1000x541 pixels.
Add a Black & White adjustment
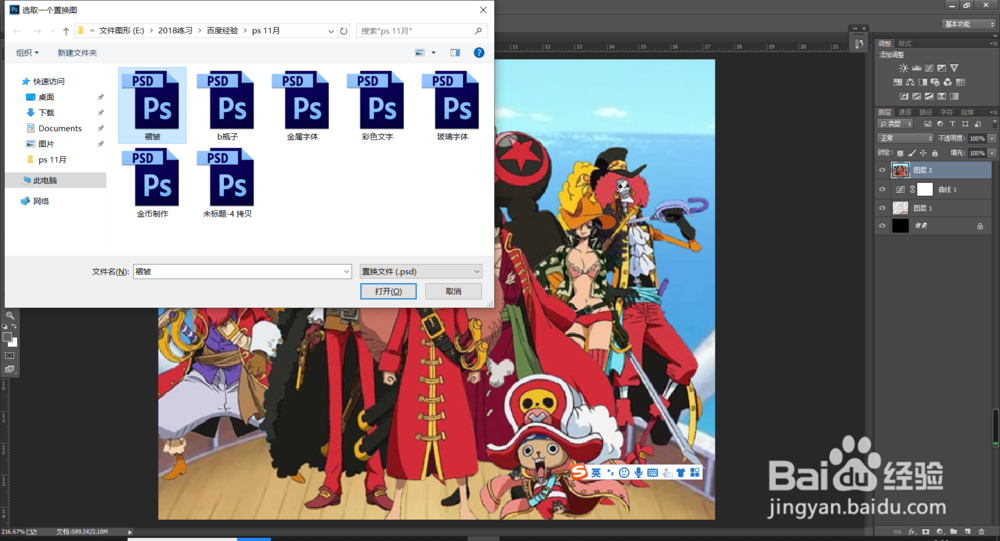point(923,82)
